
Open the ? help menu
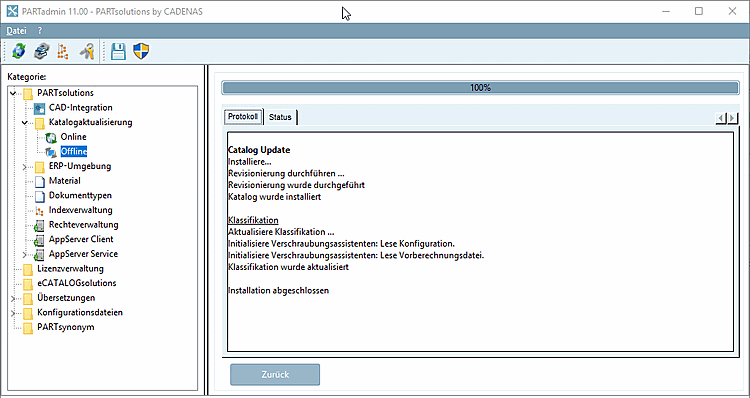click(x=40, y=31)
